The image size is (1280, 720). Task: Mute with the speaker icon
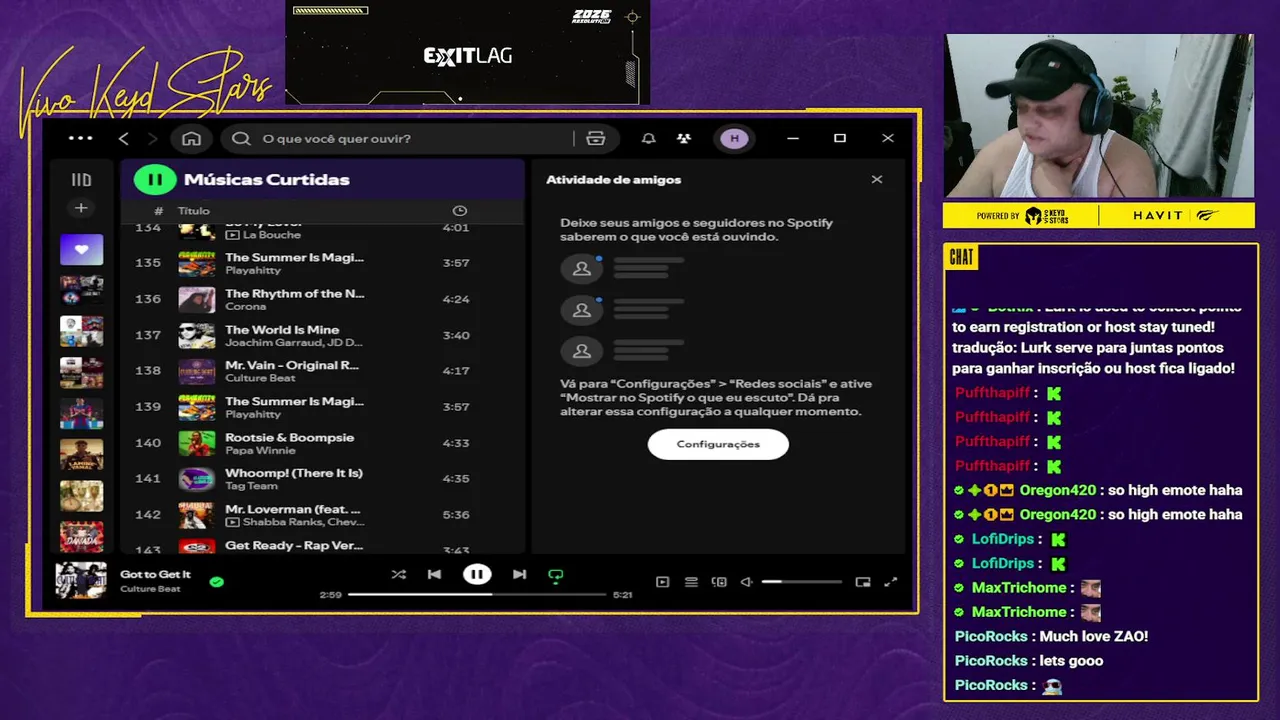(x=746, y=582)
